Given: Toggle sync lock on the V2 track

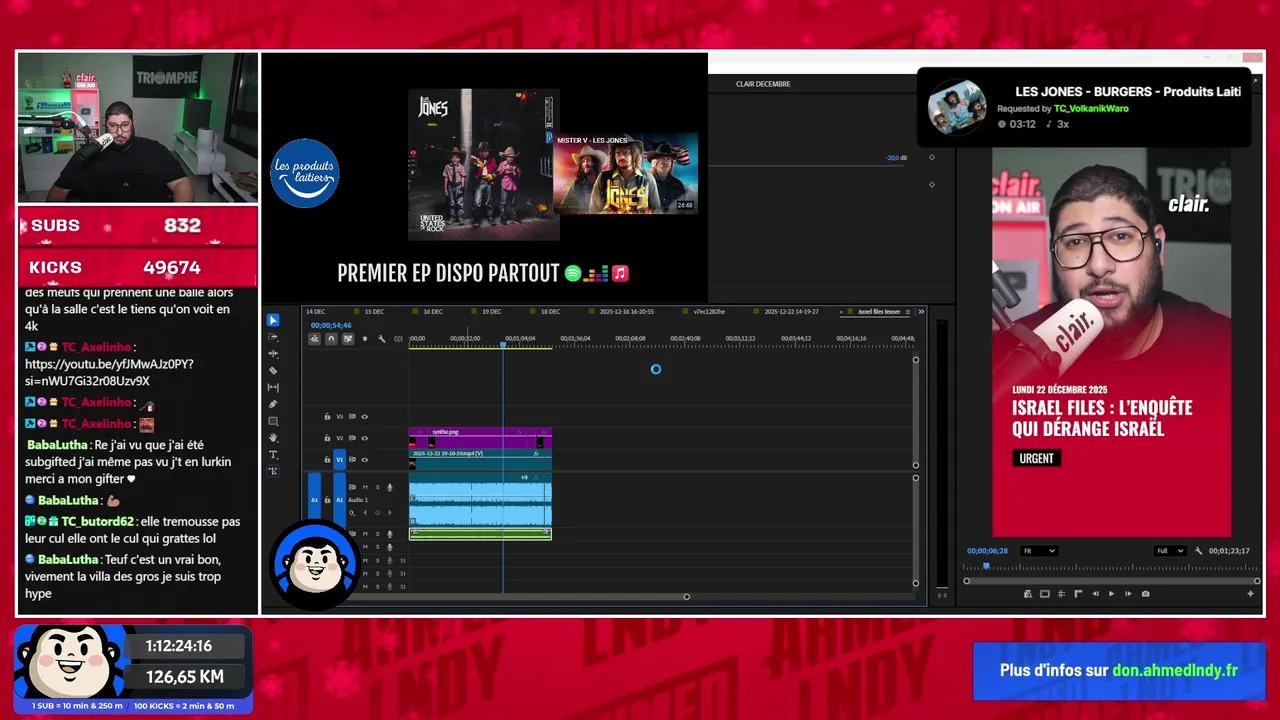Looking at the screenshot, I should pos(352,438).
